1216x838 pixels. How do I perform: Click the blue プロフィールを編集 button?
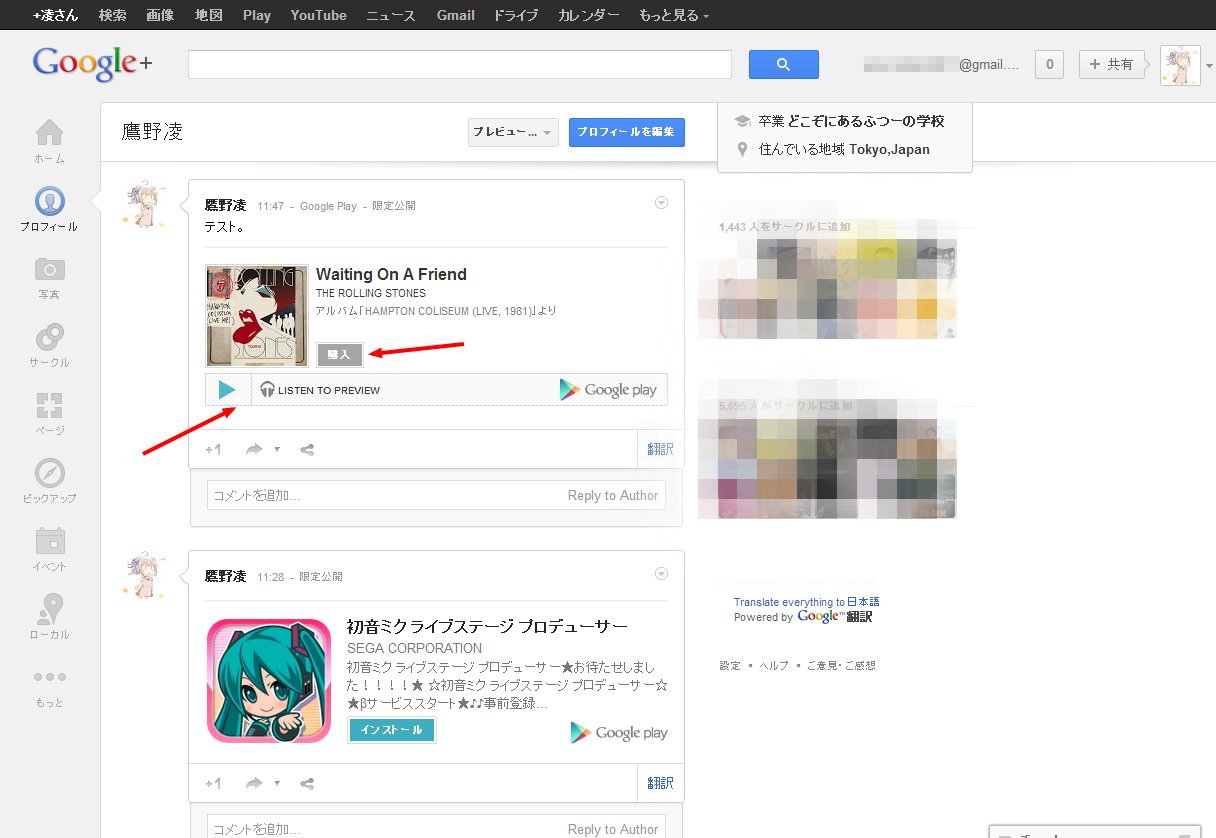coord(626,133)
